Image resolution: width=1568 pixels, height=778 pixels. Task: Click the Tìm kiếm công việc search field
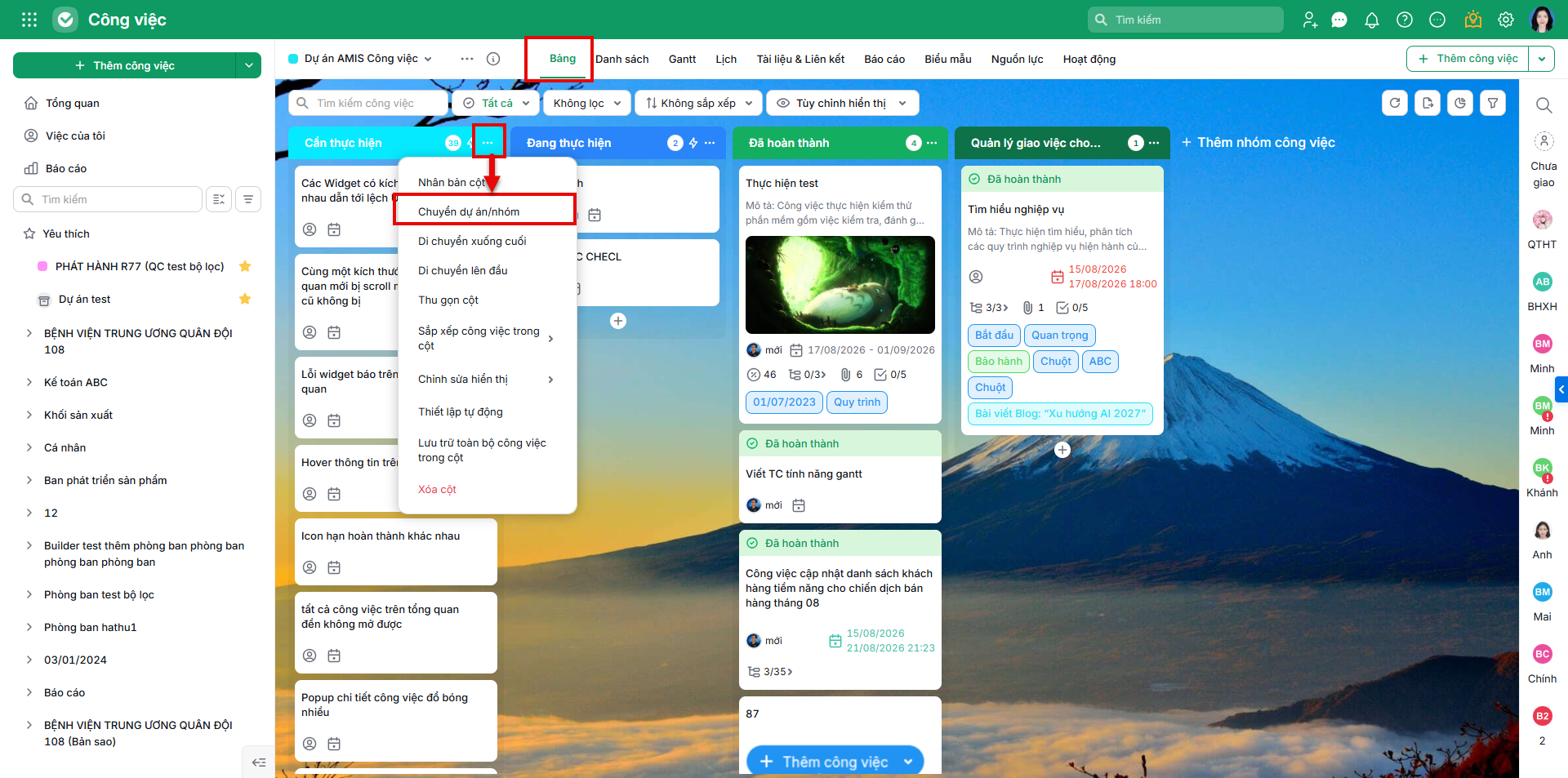point(369,103)
